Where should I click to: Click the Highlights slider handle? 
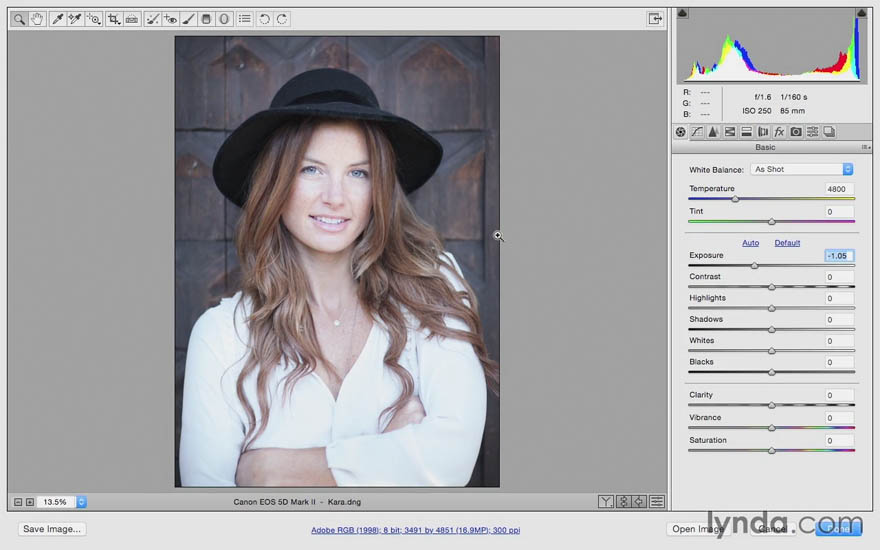(x=772, y=308)
